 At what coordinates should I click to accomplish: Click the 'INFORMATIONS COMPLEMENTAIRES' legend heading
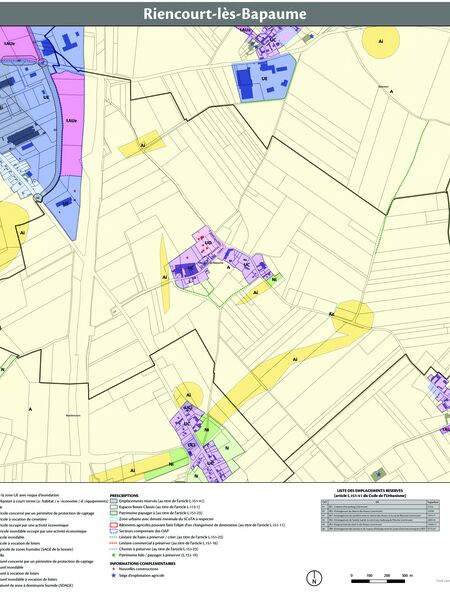143,563
